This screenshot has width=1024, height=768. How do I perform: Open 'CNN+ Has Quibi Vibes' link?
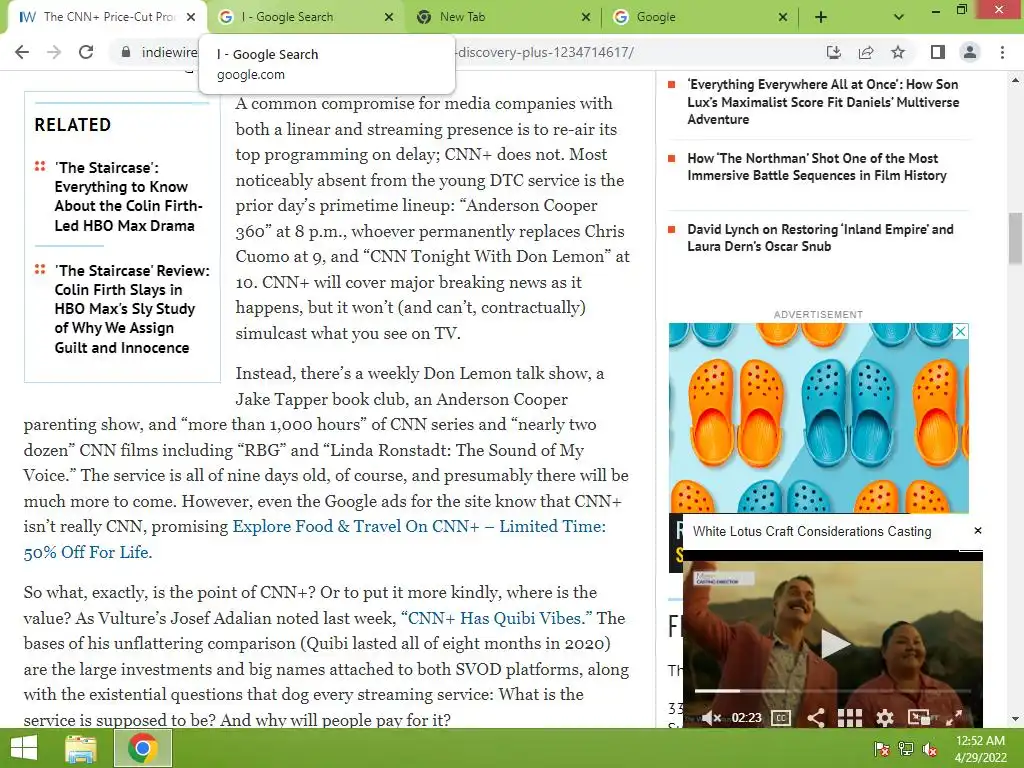pyautogui.click(x=496, y=618)
